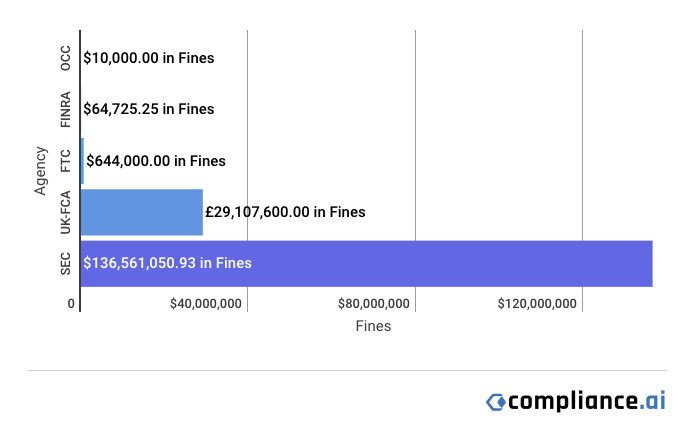
Task: Click the $644,000.00 in Fines label
Action: coord(156,161)
